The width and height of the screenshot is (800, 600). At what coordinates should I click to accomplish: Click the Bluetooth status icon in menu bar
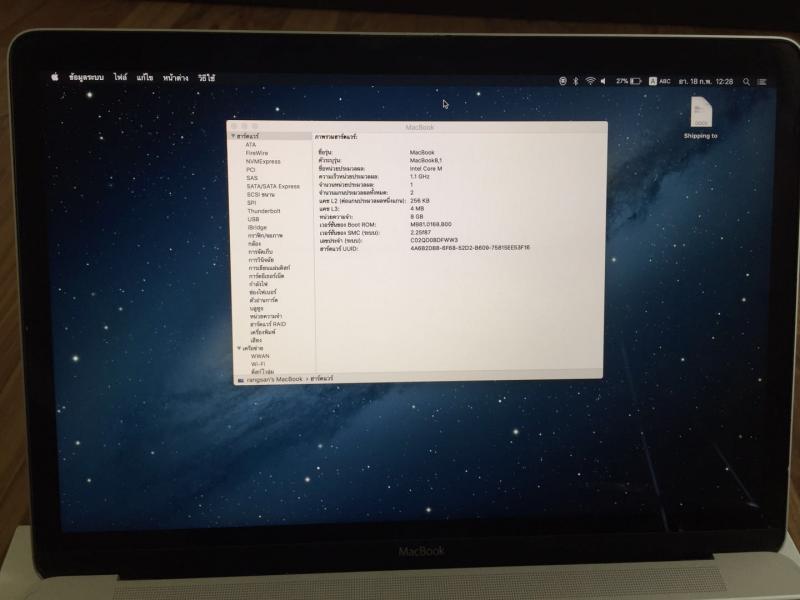[576, 81]
